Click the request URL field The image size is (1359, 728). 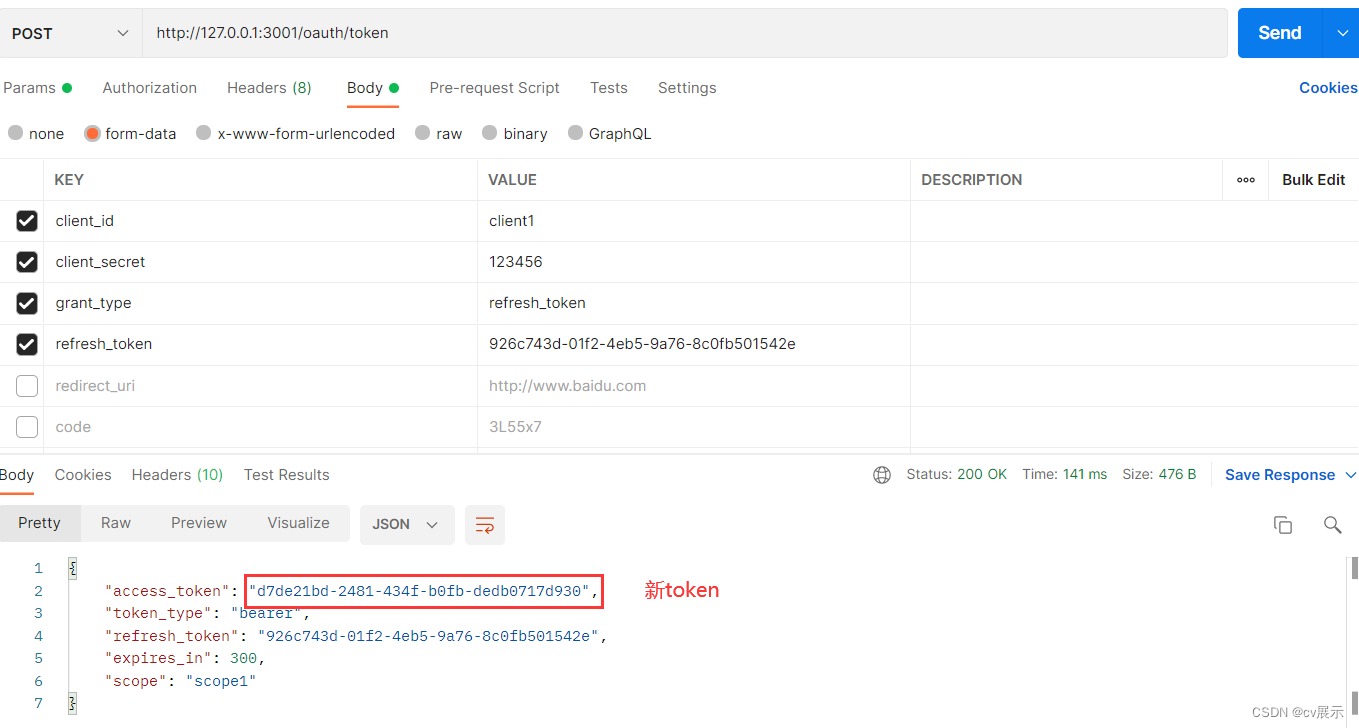685,33
